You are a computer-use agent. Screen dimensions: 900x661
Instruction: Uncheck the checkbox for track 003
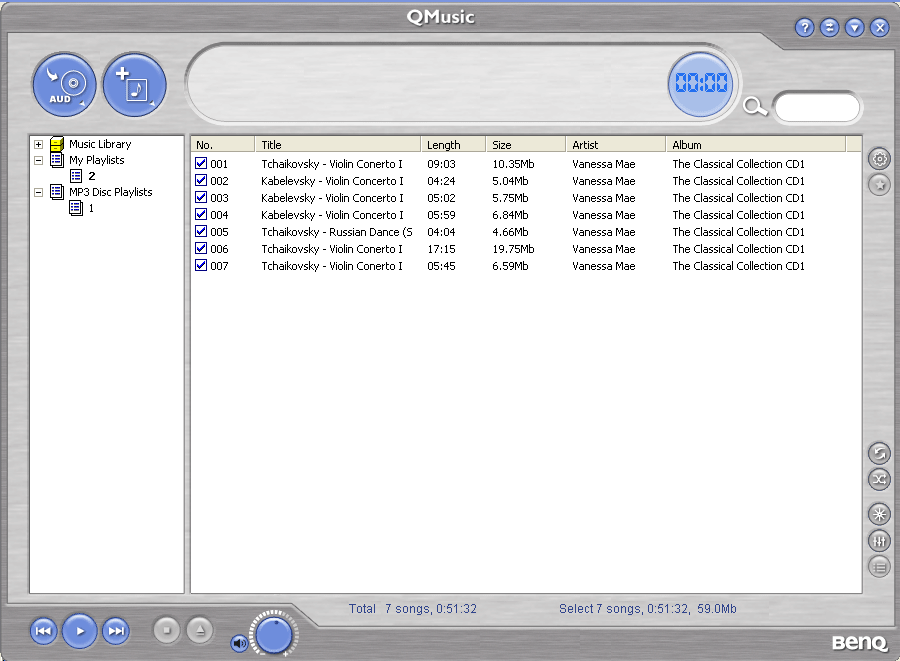[x=201, y=197]
